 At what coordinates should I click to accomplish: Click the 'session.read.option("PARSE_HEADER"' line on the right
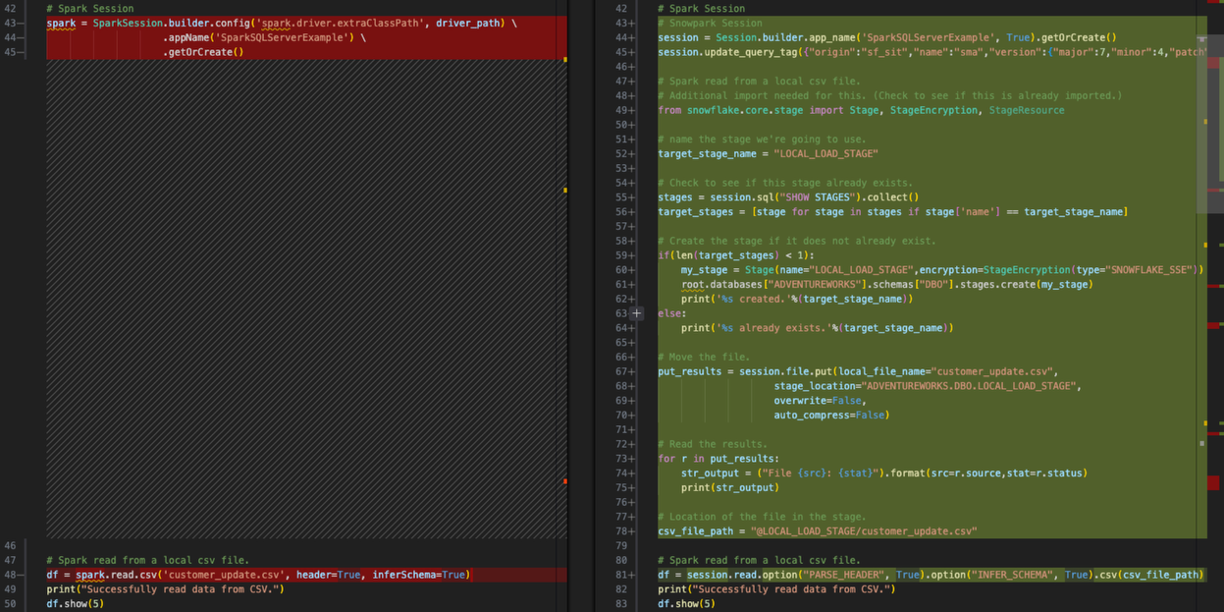pyautogui.click(x=930, y=575)
